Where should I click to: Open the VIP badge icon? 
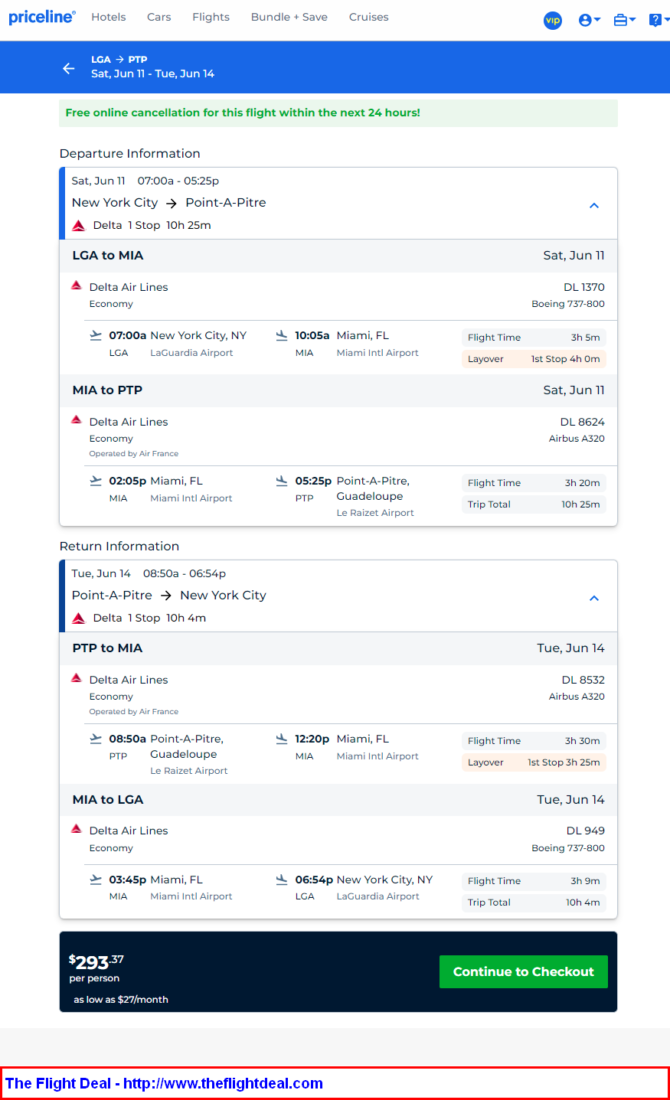[553, 20]
